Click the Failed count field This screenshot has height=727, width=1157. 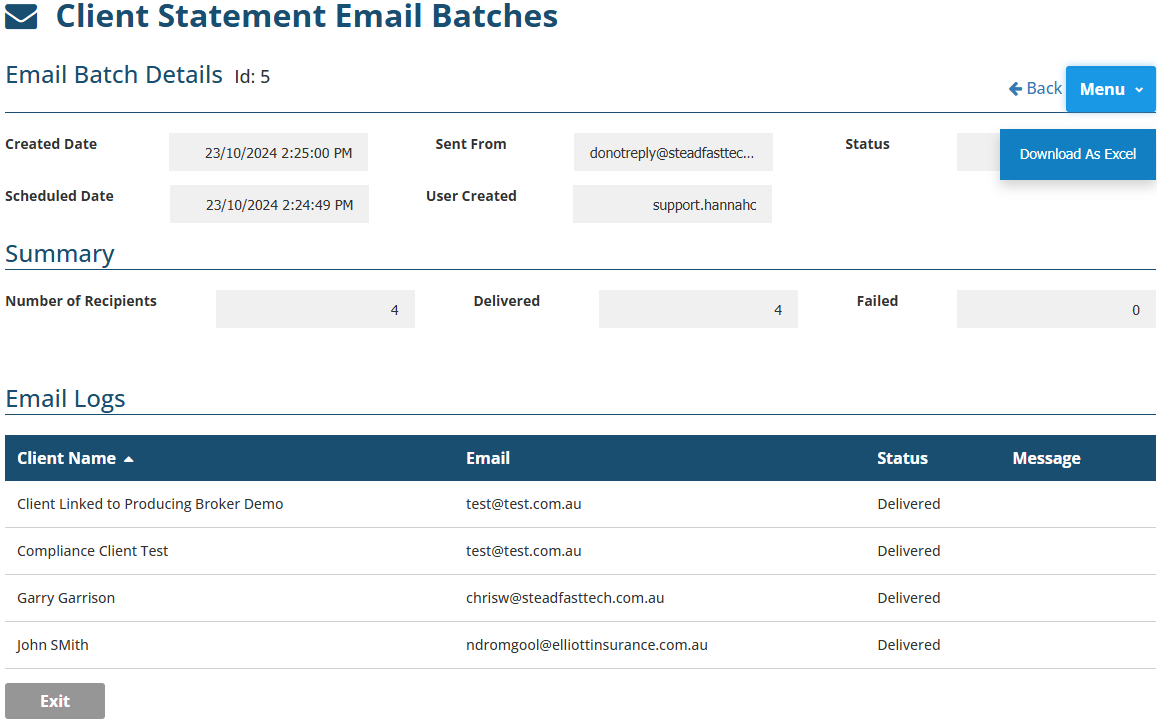click(1055, 310)
